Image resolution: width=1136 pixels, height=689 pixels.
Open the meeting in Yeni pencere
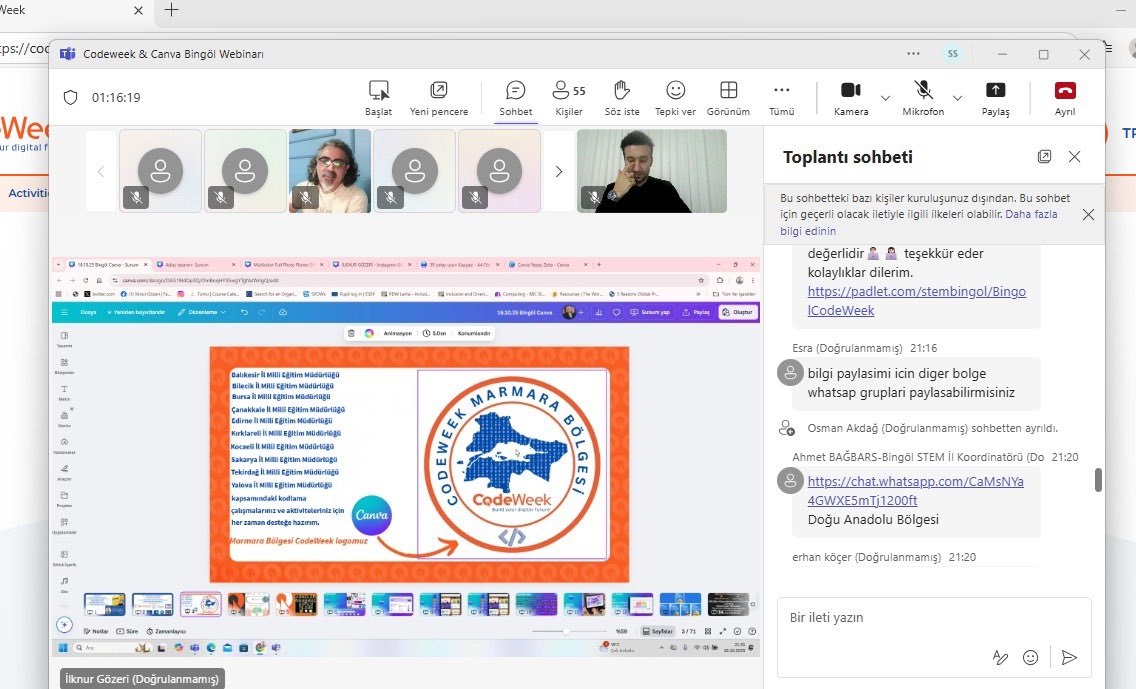tap(439, 98)
